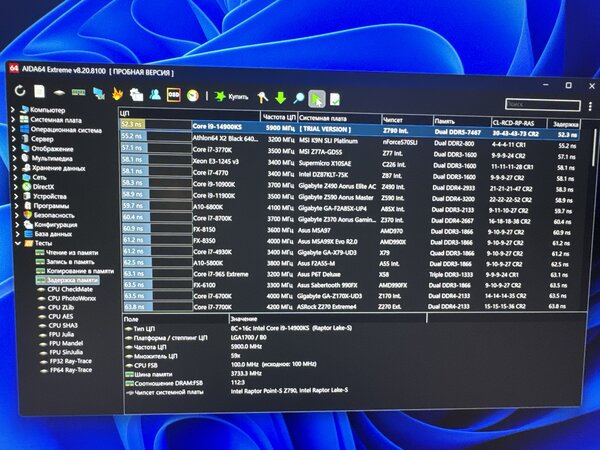600x450 pixels.
Task: Click the Значение column header in details
Action: click(327, 319)
